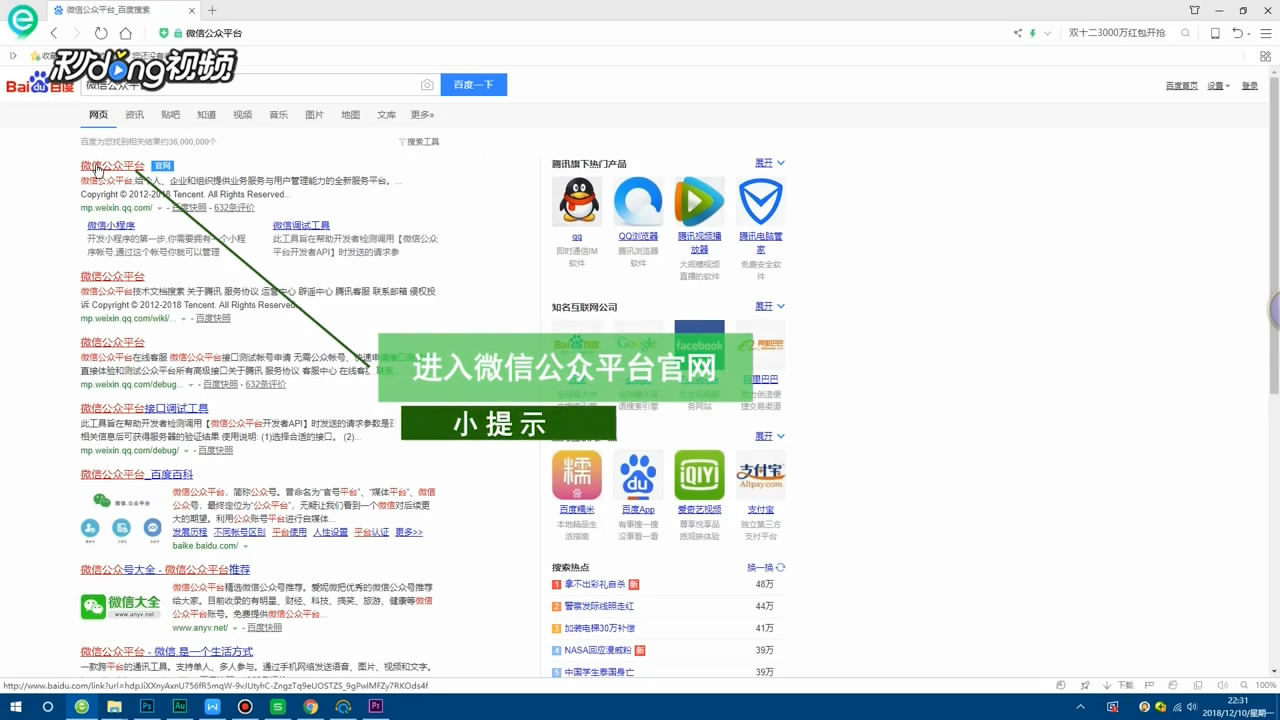Open the 设置 dropdown at top right

coord(1217,86)
